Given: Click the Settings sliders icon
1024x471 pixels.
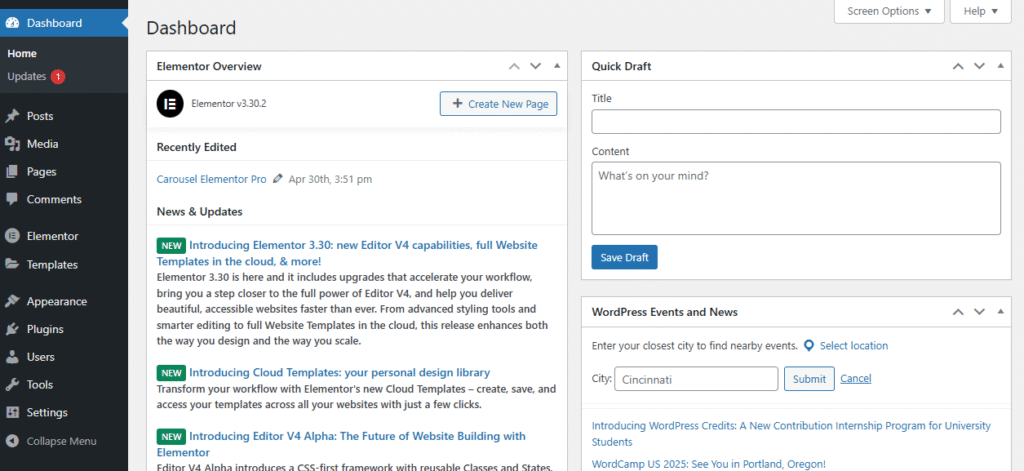Looking at the screenshot, I should [12, 412].
